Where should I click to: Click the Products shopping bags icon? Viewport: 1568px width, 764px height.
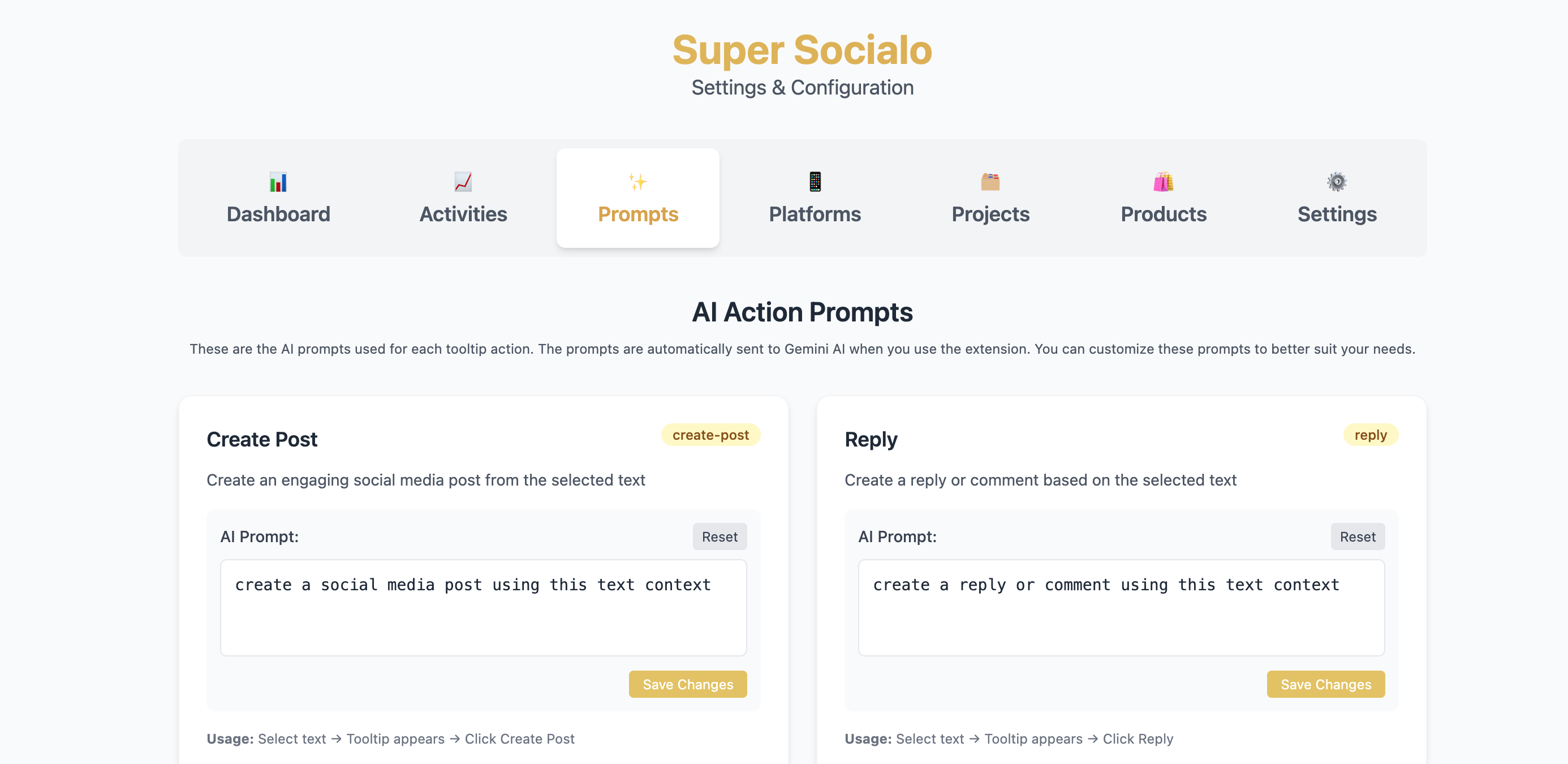(1163, 182)
